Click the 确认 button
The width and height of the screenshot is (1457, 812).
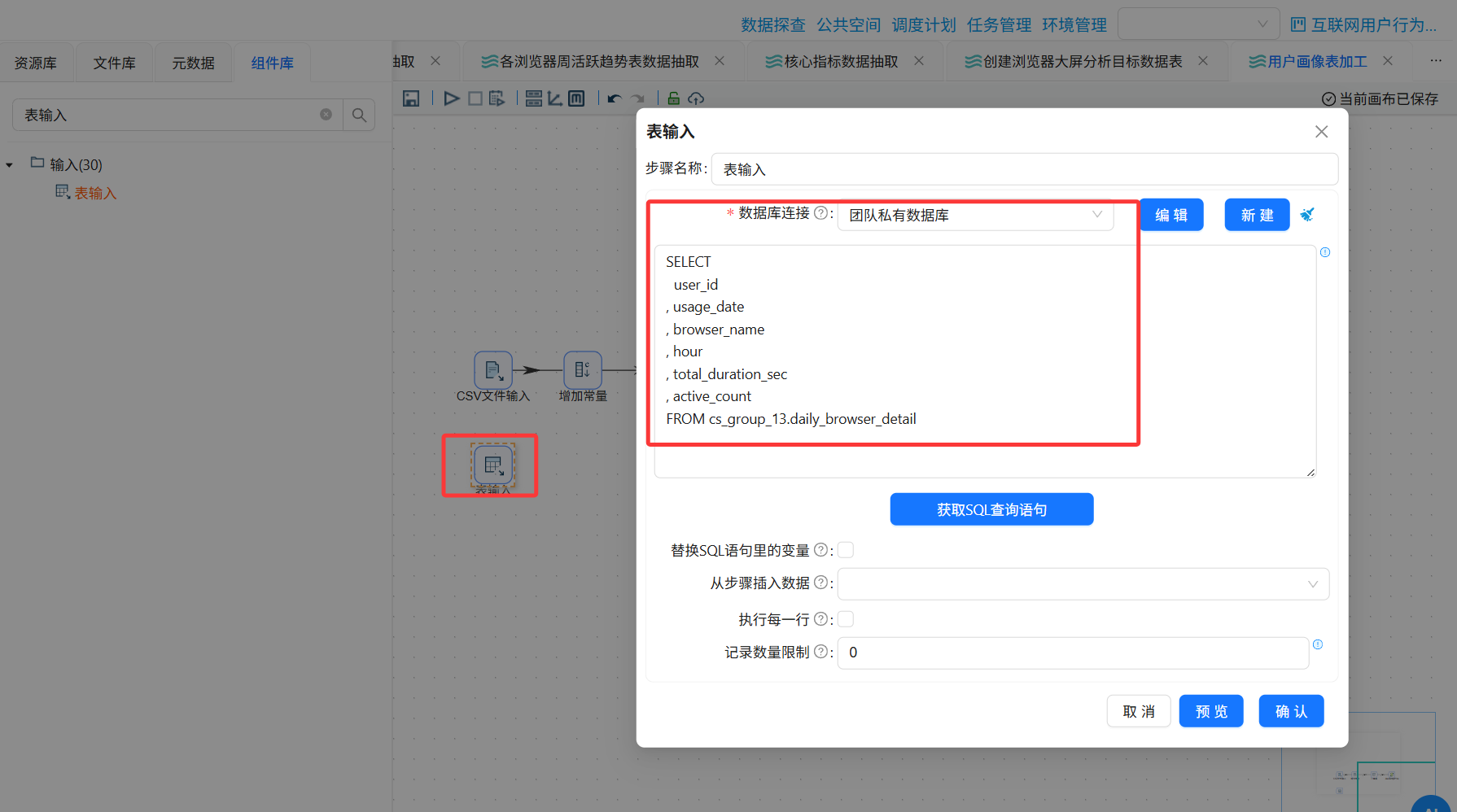click(x=1291, y=711)
